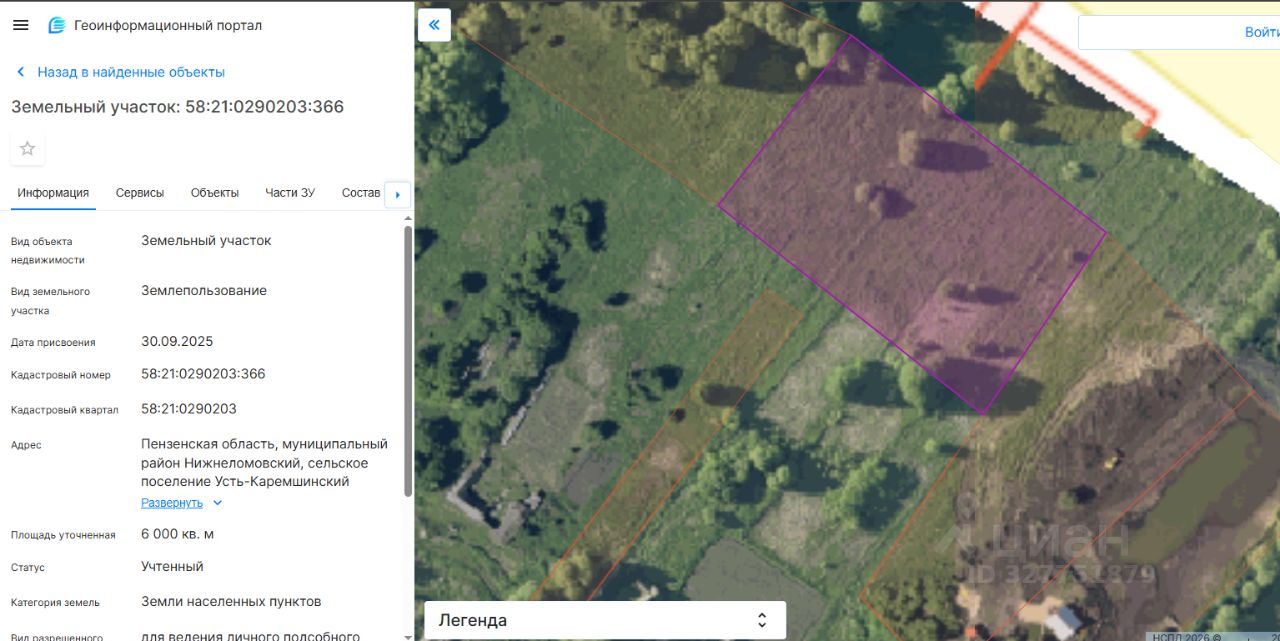Open the hamburger main menu

(20, 25)
